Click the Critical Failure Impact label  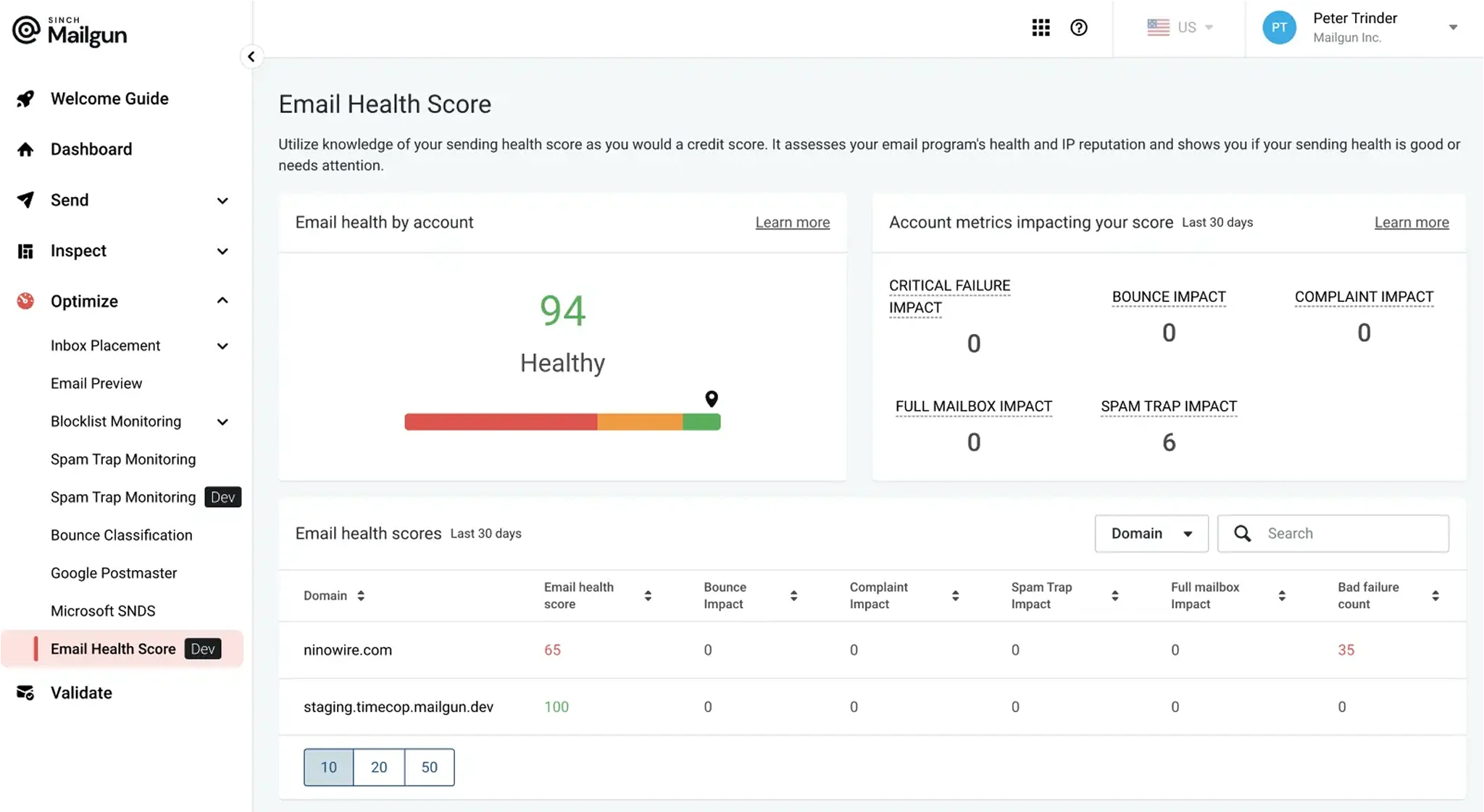(x=949, y=296)
